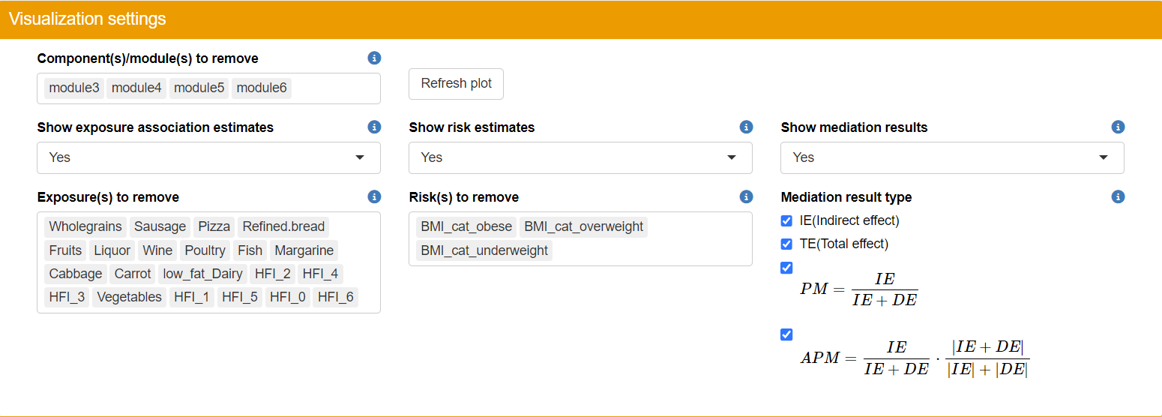Screen dimensions: 1162x417
Task: Click info icon beside Component(s)/module(s) to remove
Action: pos(374,59)
